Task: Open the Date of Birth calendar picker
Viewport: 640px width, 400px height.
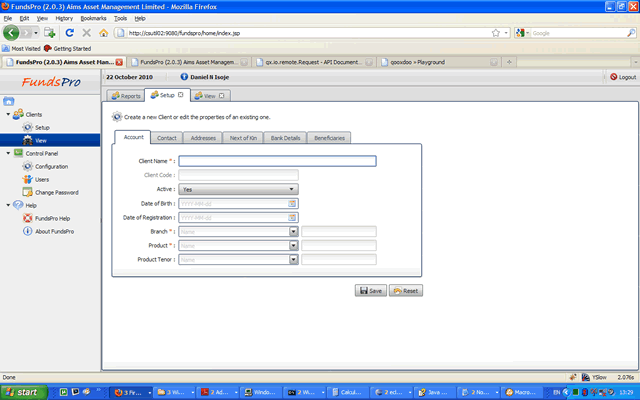Action: coord(293,203)
